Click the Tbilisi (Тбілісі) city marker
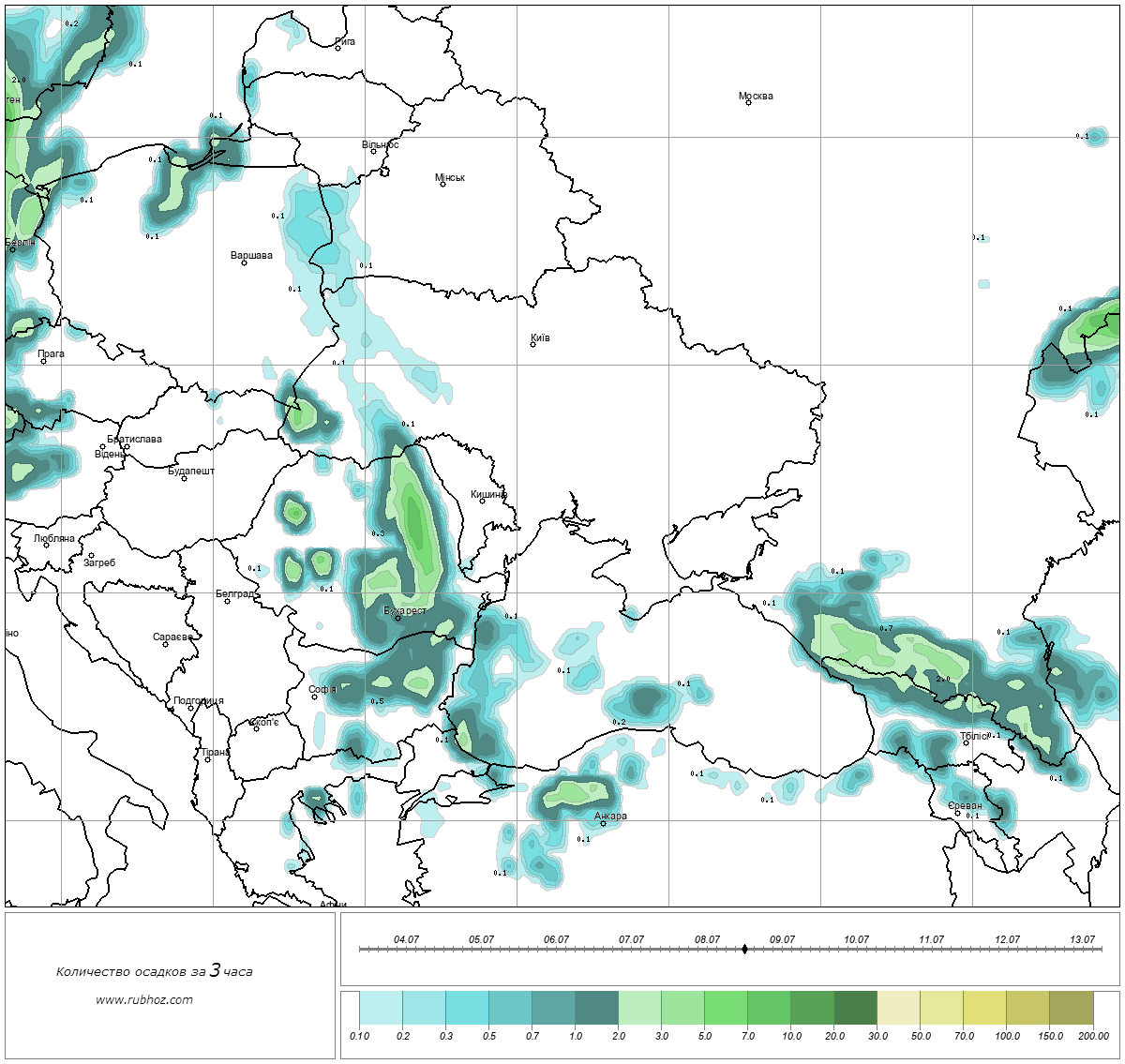Image resolution: width=1125 pixels, height=1064 pixels. tap(966, 743)
